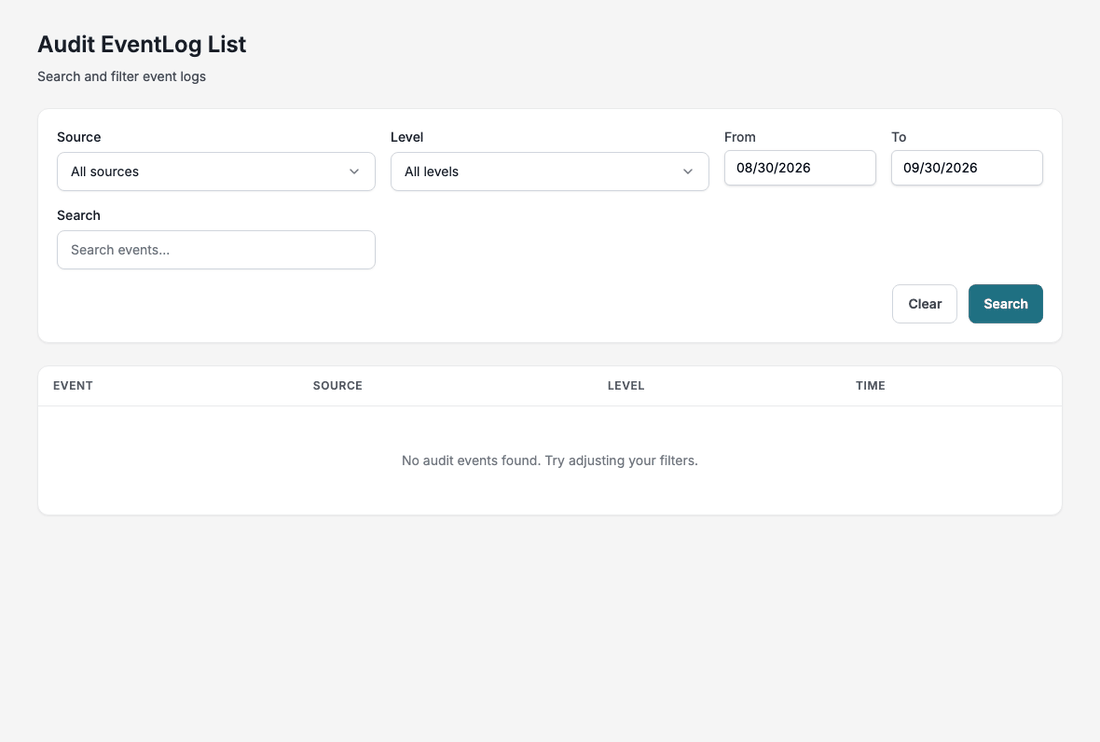Image resolution: width=1100 pixels, height=742 pixels.
Task: Click the To date field 09/30/2026
Action: [967, 168]
